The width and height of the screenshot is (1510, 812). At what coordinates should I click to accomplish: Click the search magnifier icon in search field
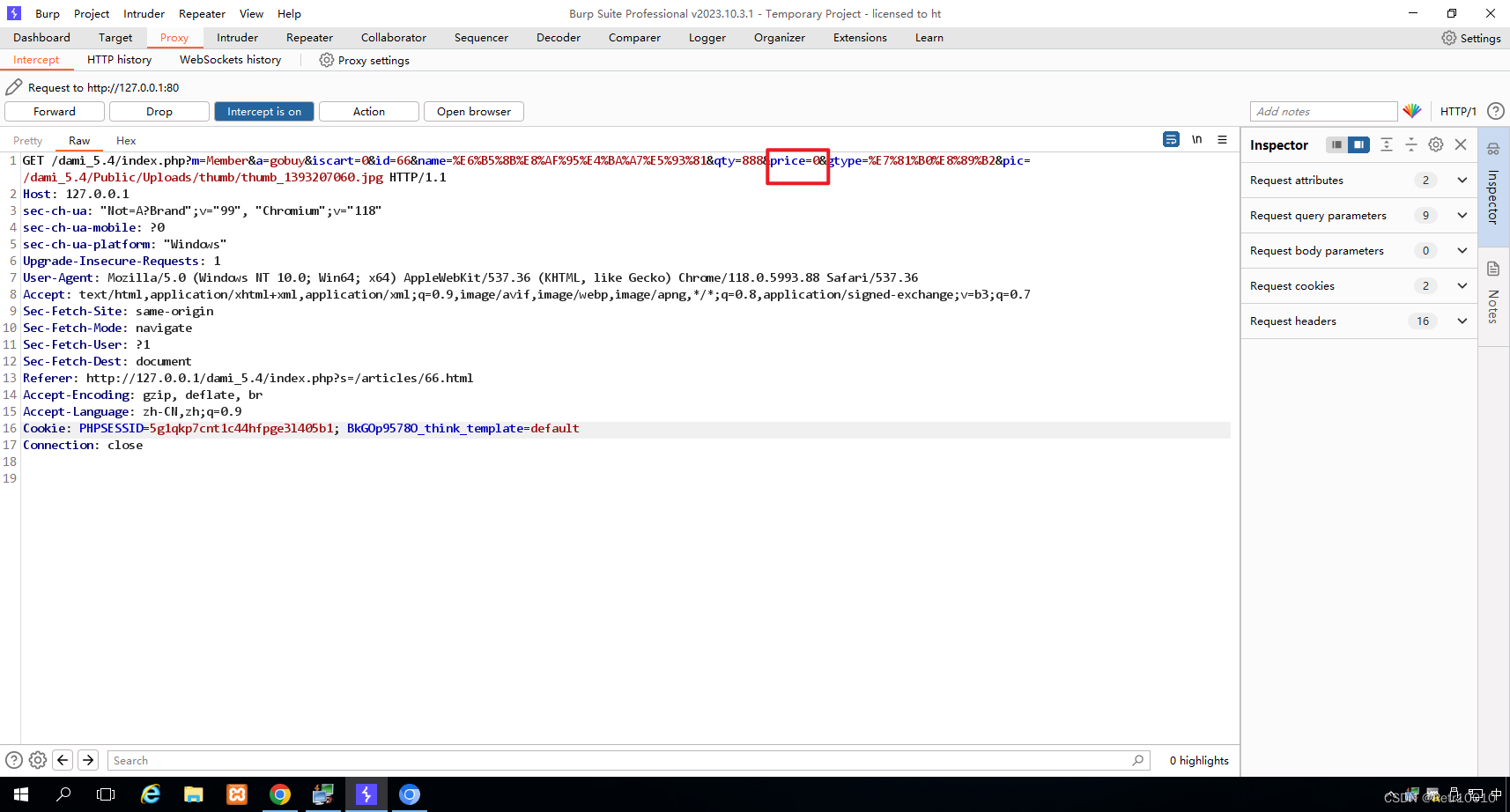coord(1137,760)
